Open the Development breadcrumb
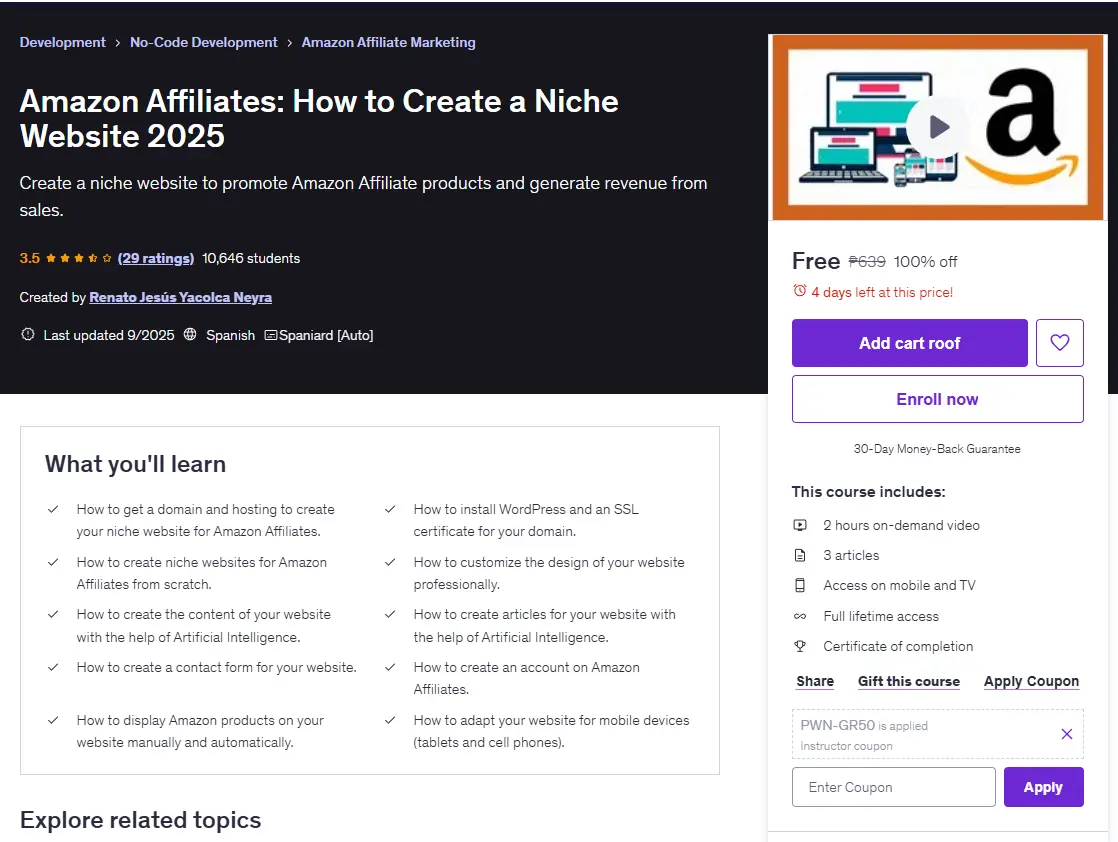This screenshot has height=842, width=1118. tap(62, 42)
